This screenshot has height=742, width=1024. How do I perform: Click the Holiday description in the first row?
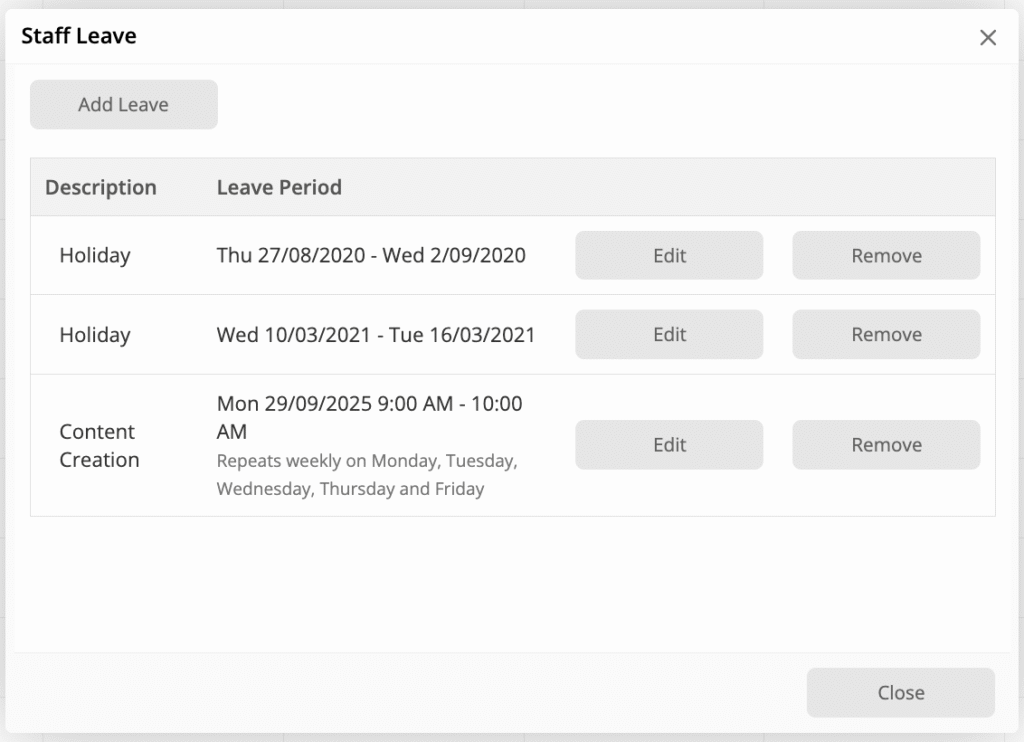pos(95,256)
